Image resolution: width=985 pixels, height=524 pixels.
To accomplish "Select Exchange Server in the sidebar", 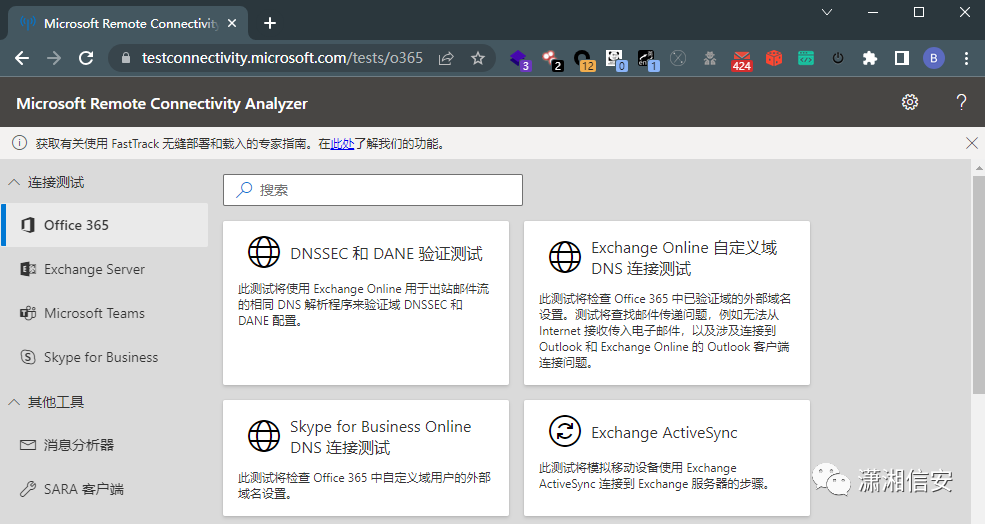I will [x=104, y=269].
